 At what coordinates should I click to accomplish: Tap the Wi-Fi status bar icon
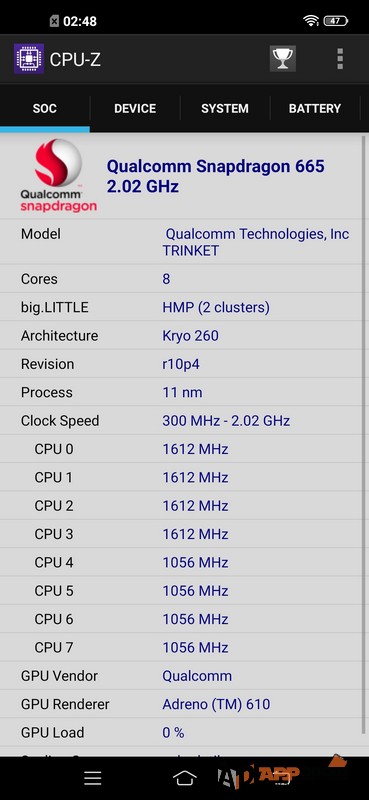click(x=310, y=21)
